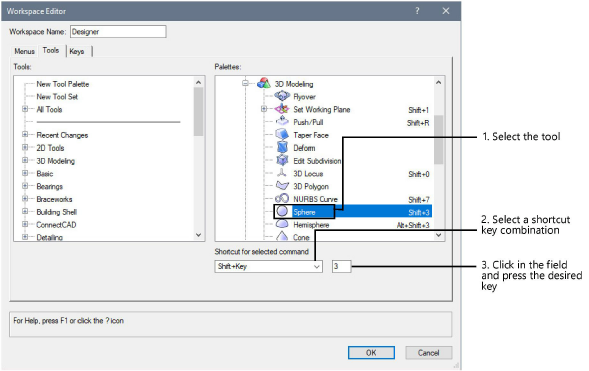Switch to the Menus tab

(x=24, y=51)
